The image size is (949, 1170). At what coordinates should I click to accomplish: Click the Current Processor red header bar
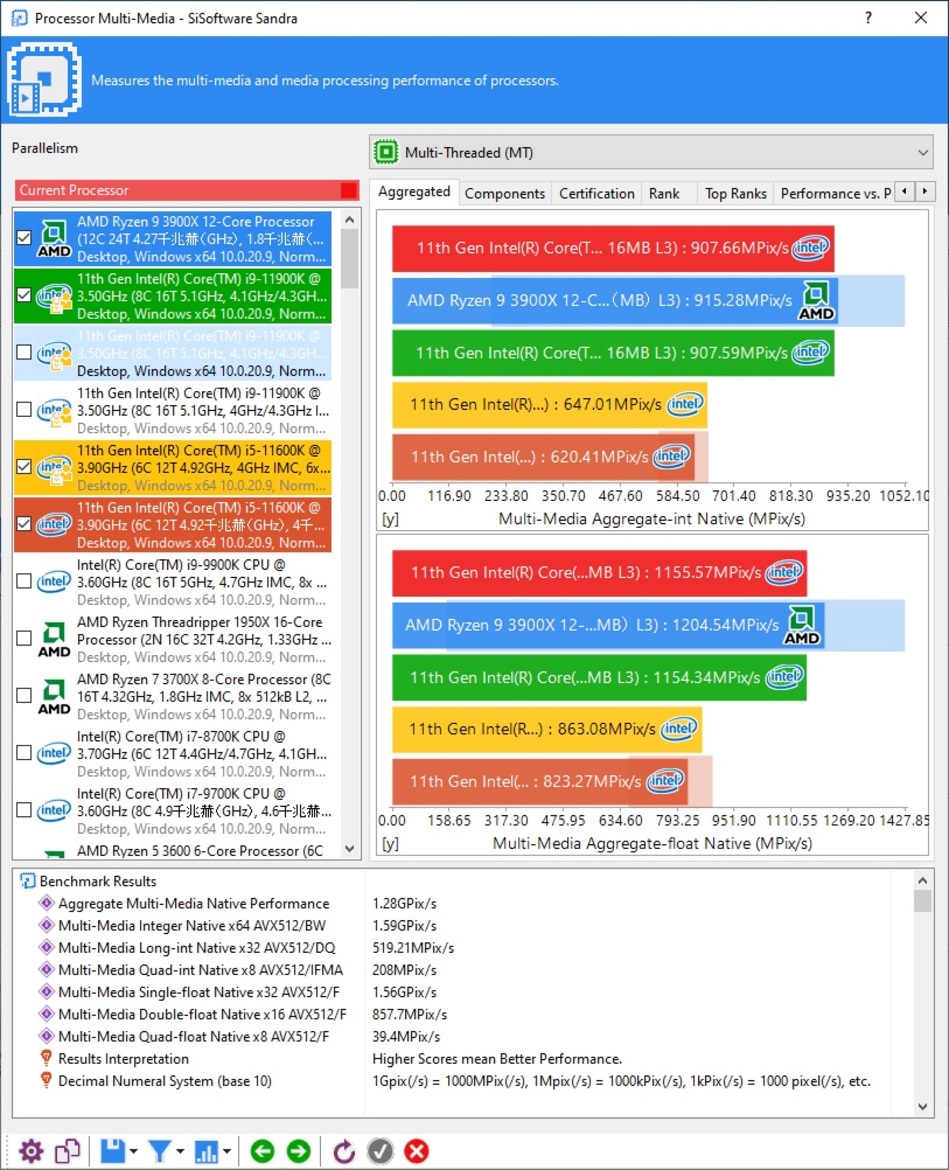click(187, 190)
